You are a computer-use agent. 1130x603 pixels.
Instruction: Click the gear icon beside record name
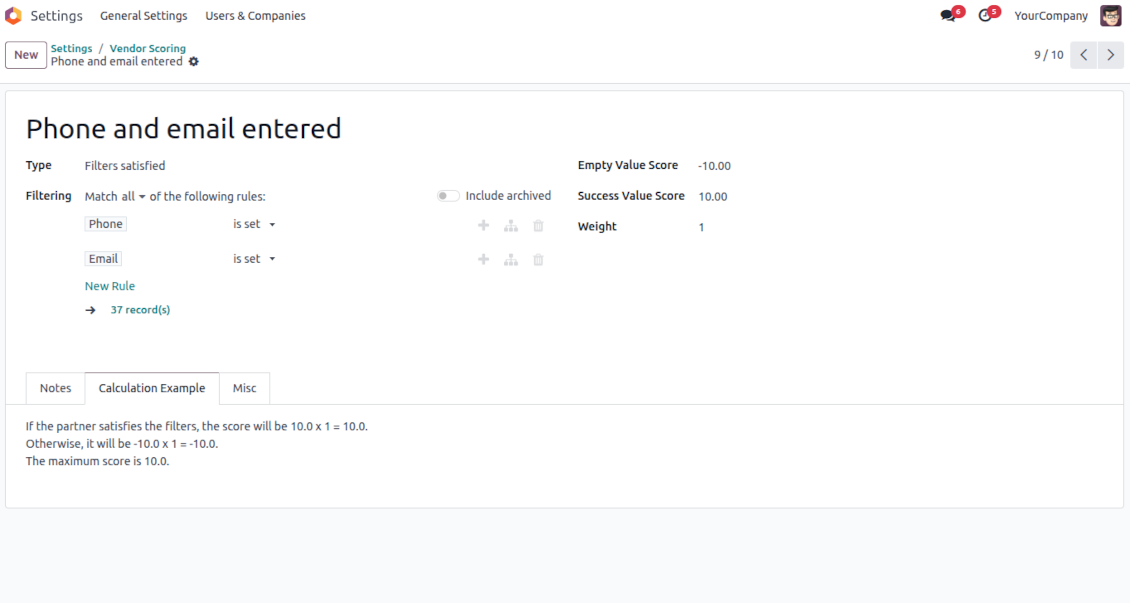point(193,62)
